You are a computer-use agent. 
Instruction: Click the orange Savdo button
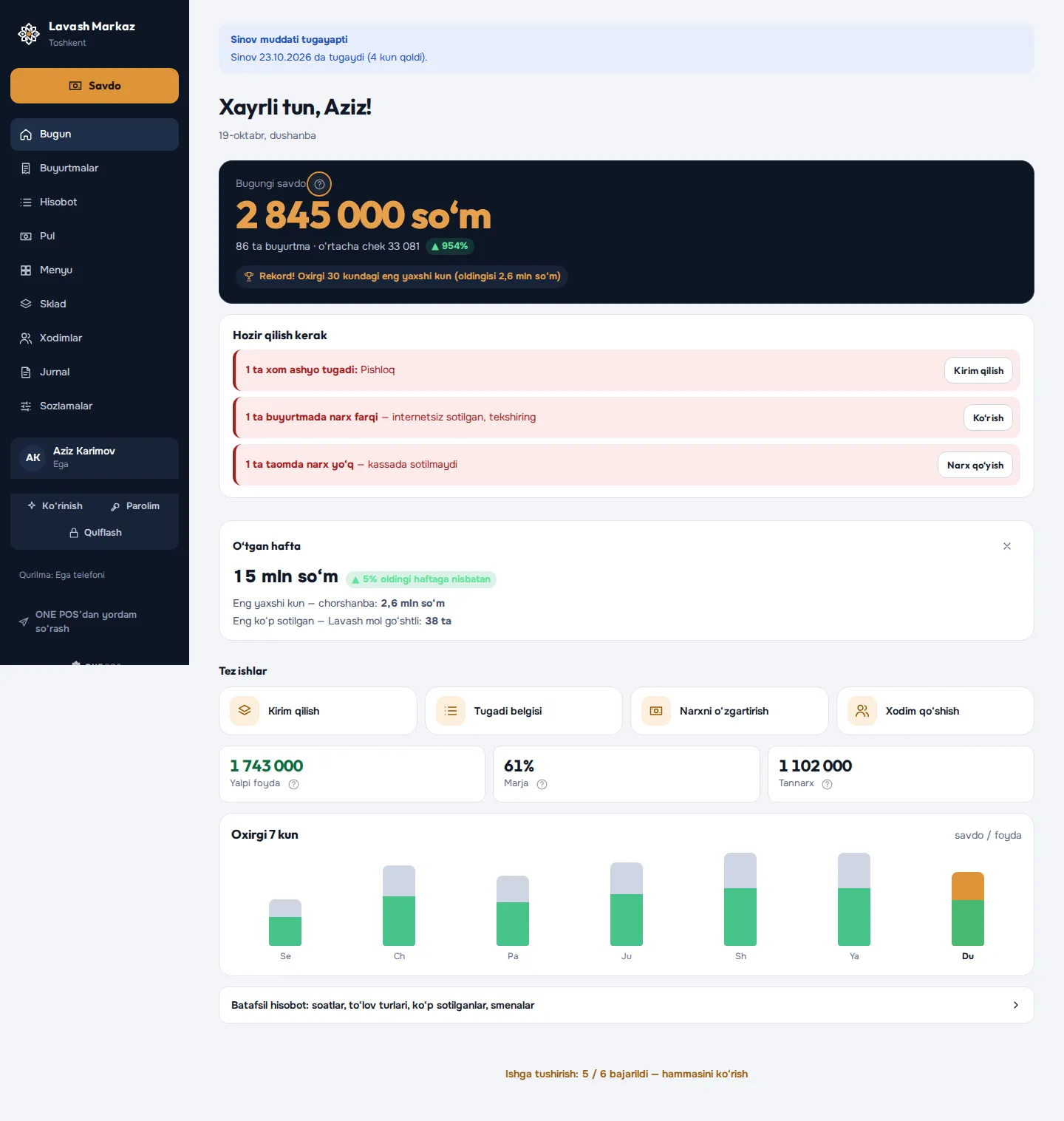click(x=95, y=86)
